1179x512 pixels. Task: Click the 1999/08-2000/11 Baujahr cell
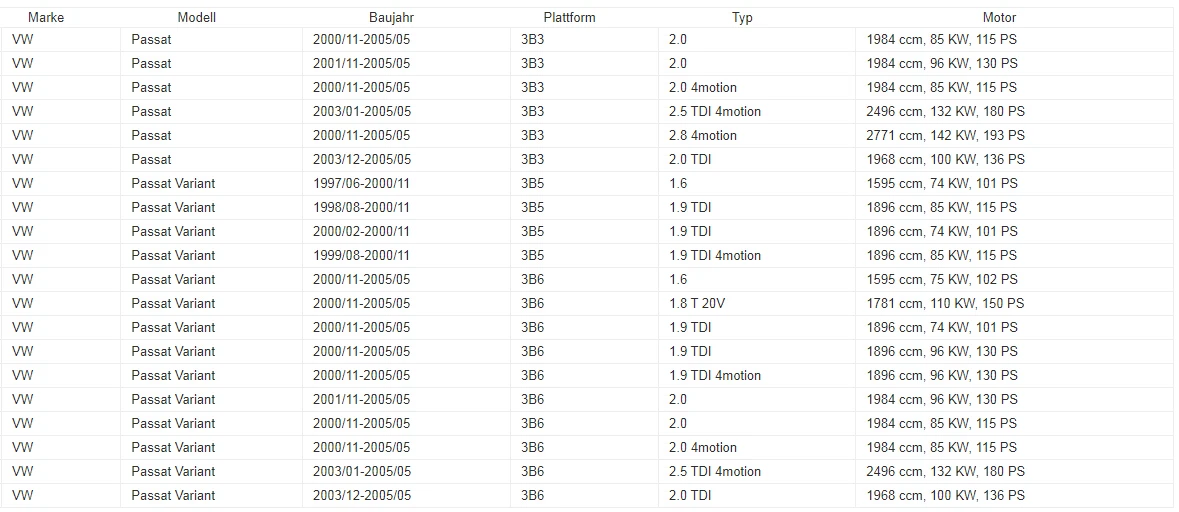[x=406, y=256]
